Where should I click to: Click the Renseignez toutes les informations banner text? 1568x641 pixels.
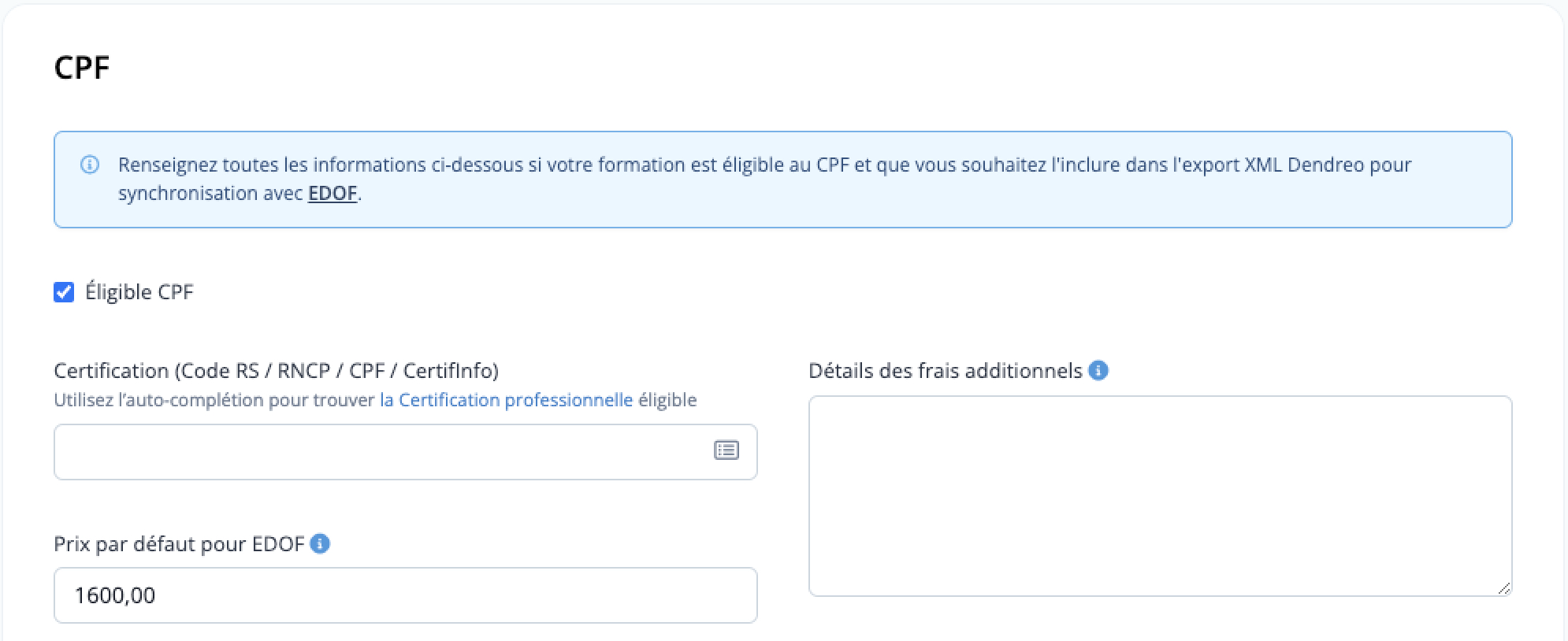[764, 165]
